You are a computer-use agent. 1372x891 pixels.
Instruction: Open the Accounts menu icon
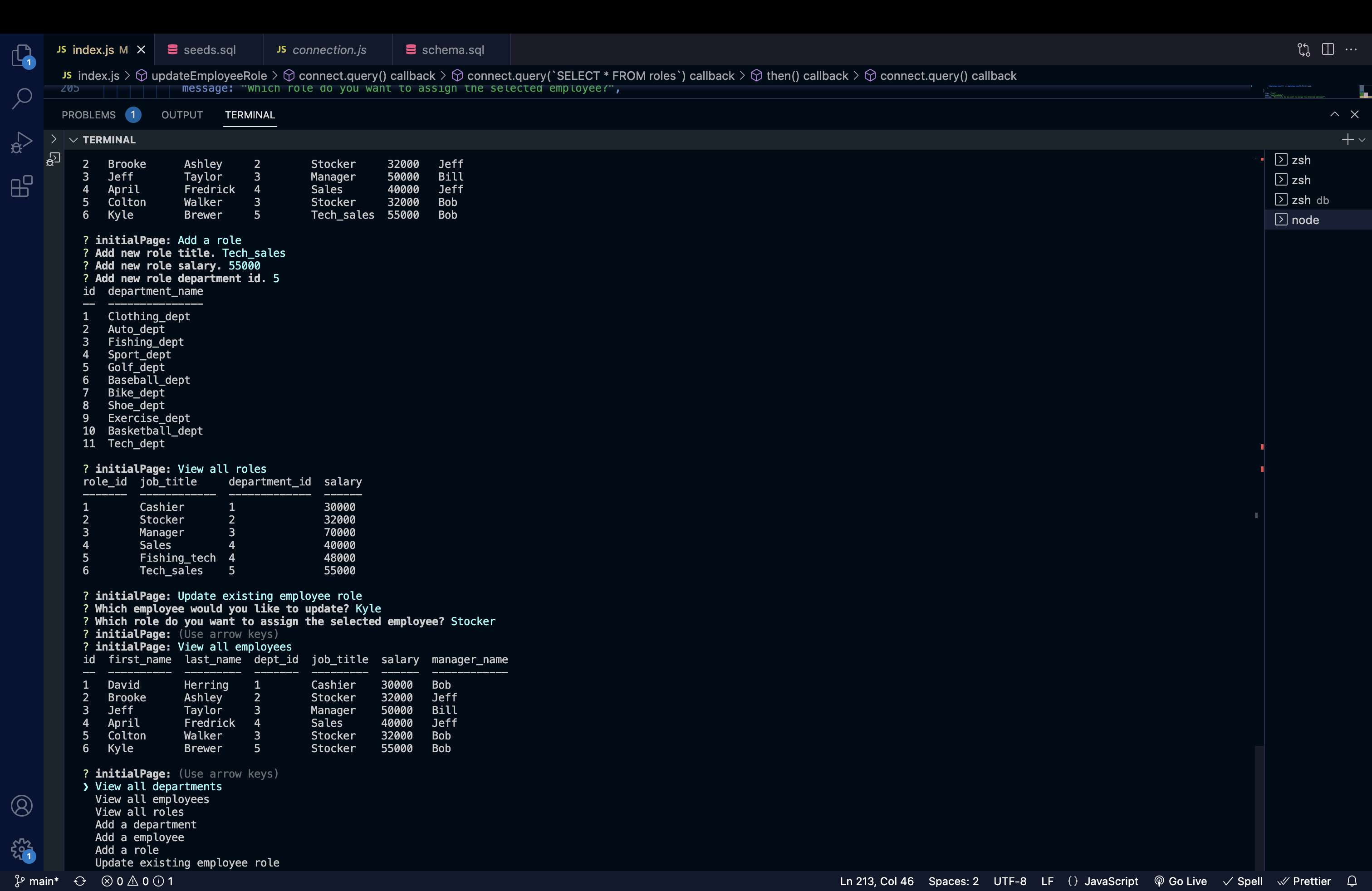coord(22,805)
